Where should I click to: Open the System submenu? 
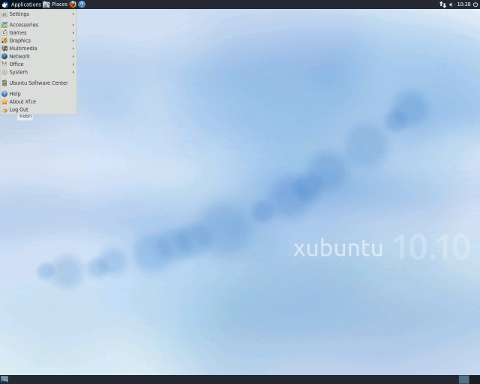tap(39, 72)
